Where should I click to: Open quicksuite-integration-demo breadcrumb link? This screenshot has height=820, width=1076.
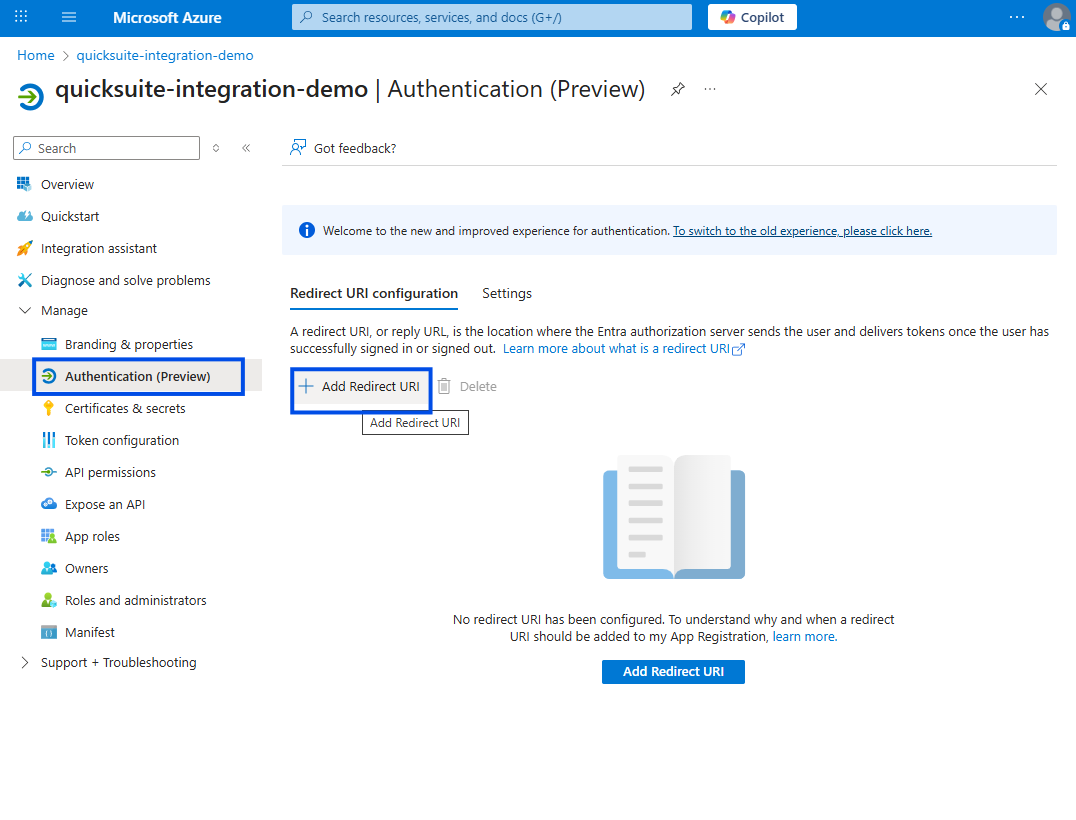click(165, 56)
